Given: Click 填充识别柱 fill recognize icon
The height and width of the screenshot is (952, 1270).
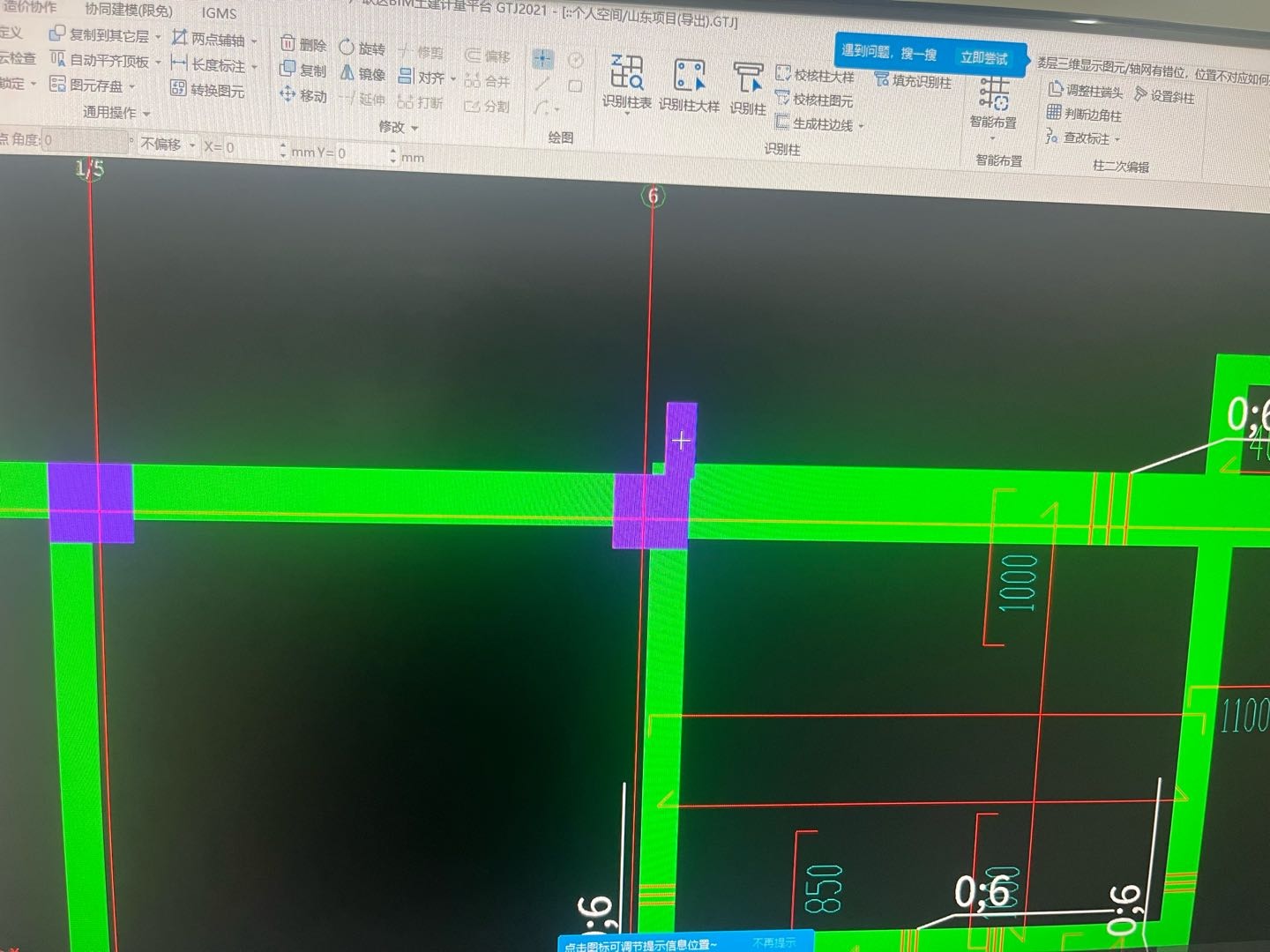Looking at the screenshot, I should 881,78.
